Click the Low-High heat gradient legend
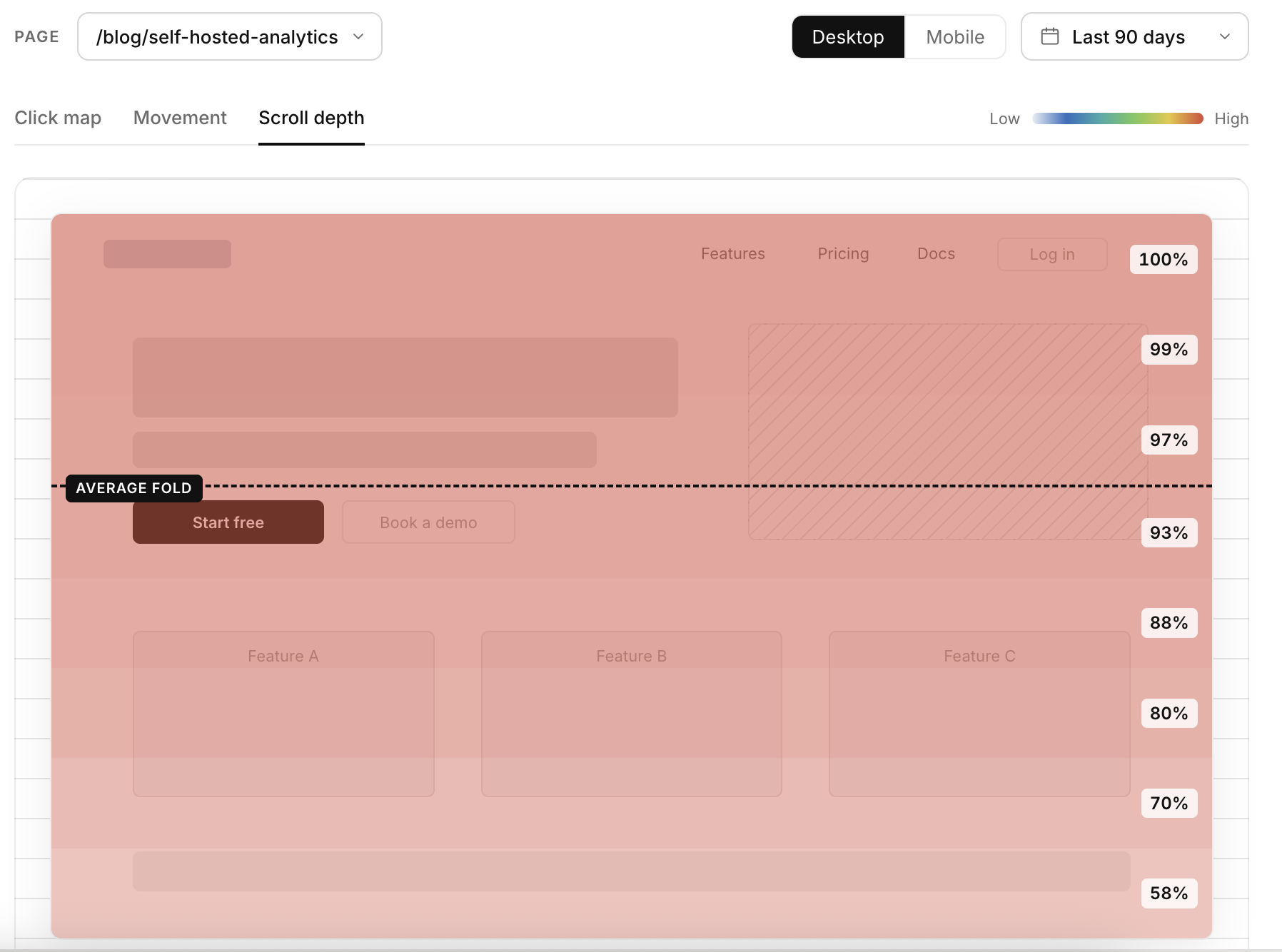Screen dimensions: 1282x952 (1118, 118)
